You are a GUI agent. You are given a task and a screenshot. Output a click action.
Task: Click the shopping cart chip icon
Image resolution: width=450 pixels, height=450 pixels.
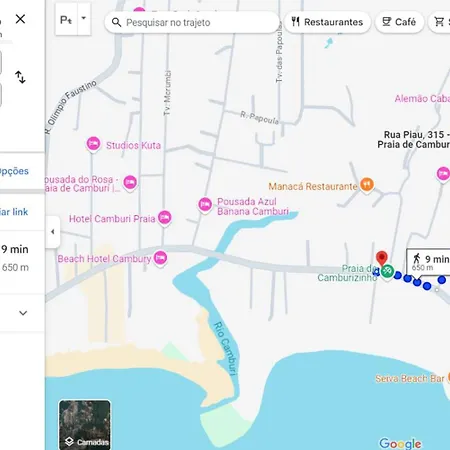tap(439, 22)
